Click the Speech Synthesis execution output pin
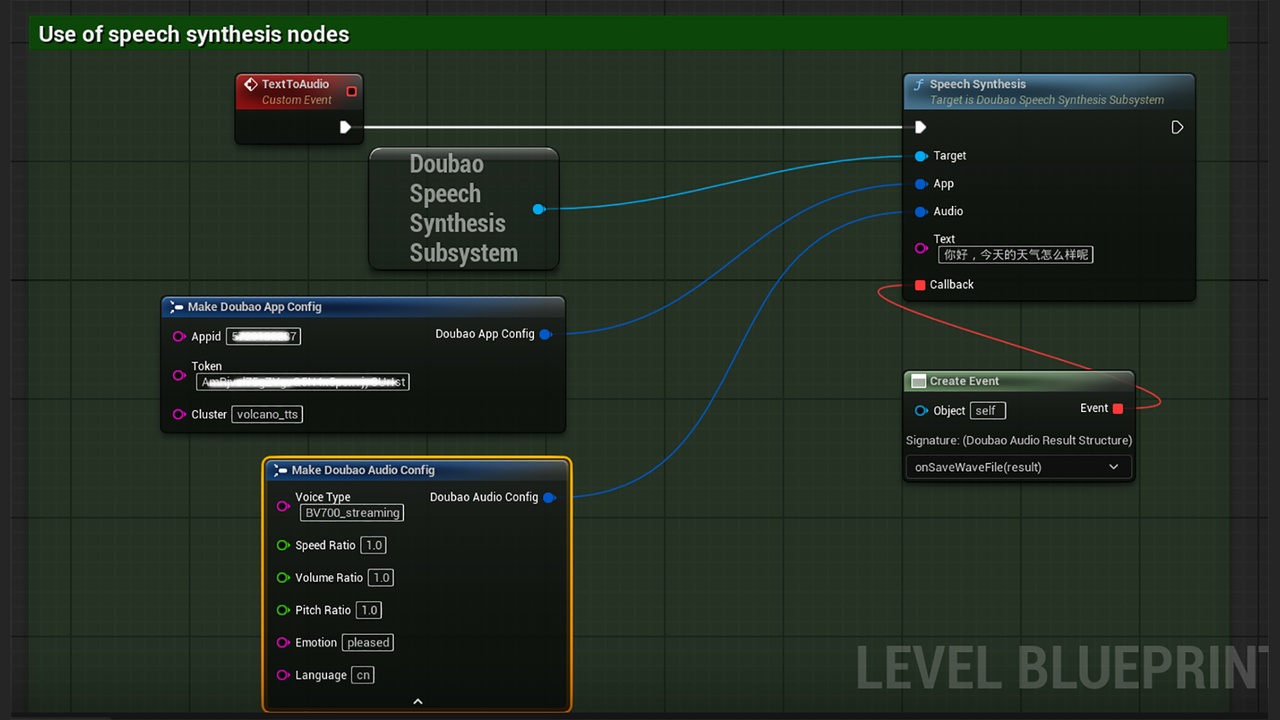The image size is (1280, 720). [1177, 127]
